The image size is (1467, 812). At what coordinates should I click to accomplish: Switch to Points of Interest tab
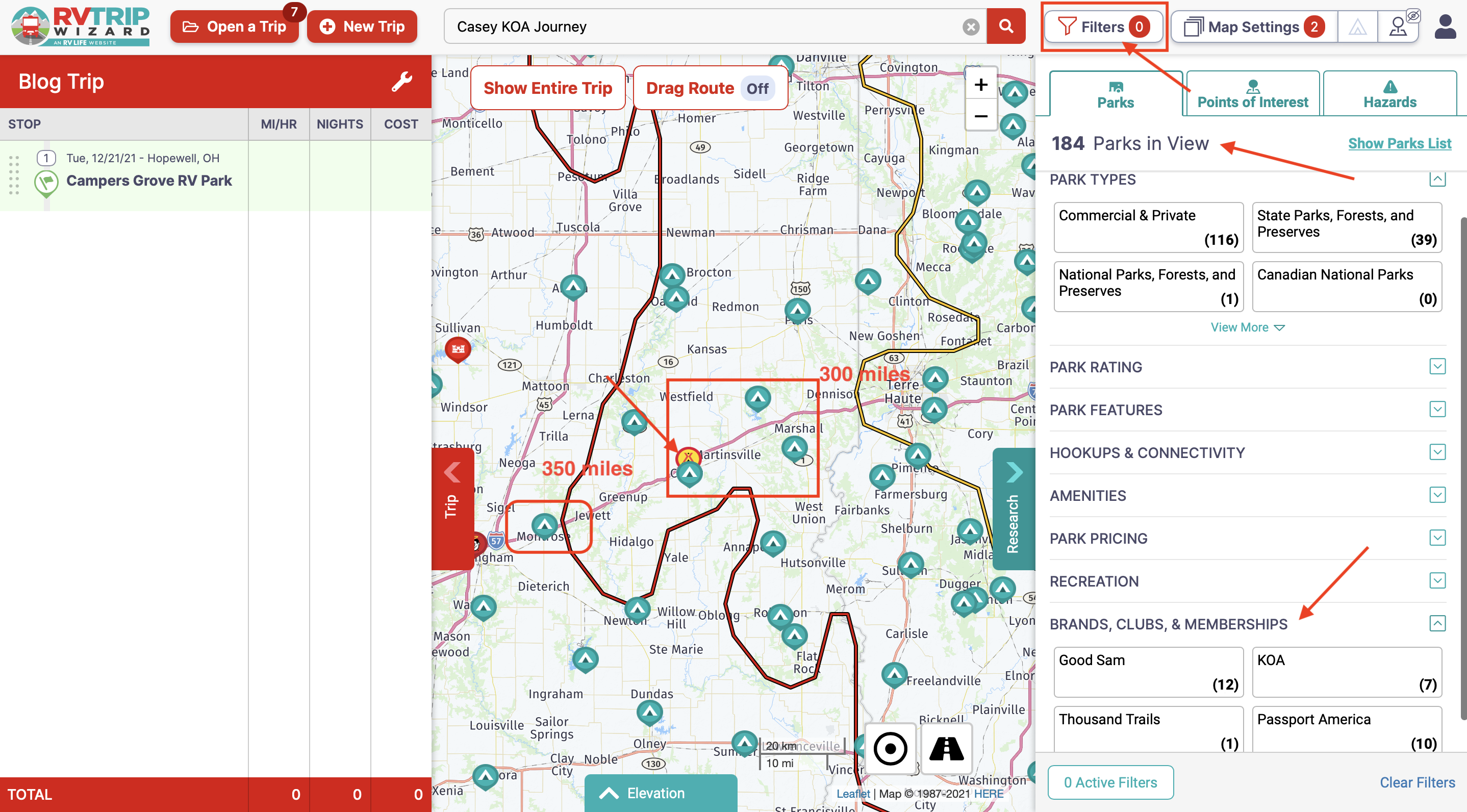[1252, 94]
